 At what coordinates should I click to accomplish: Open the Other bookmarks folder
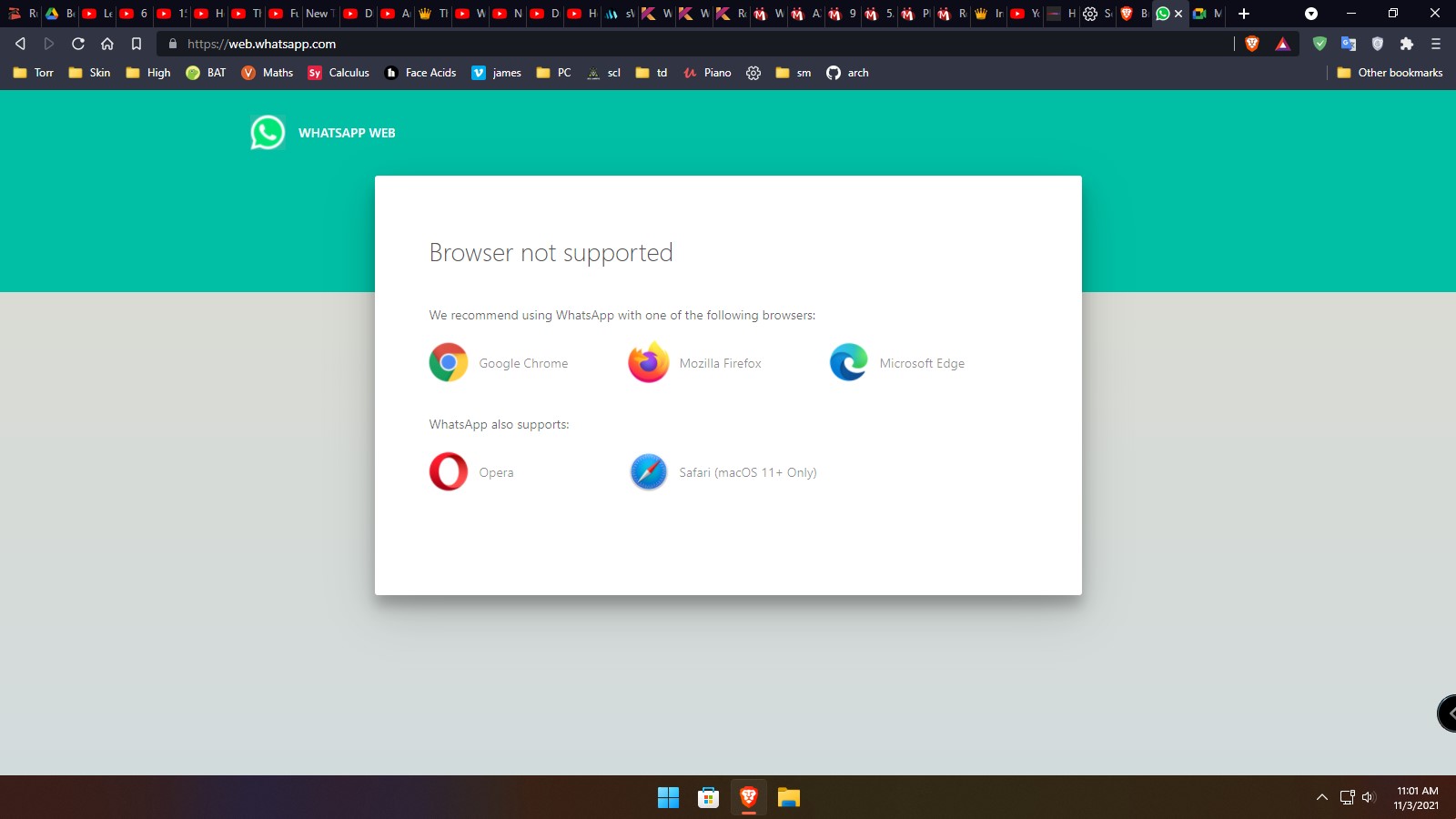(1390, 73)
